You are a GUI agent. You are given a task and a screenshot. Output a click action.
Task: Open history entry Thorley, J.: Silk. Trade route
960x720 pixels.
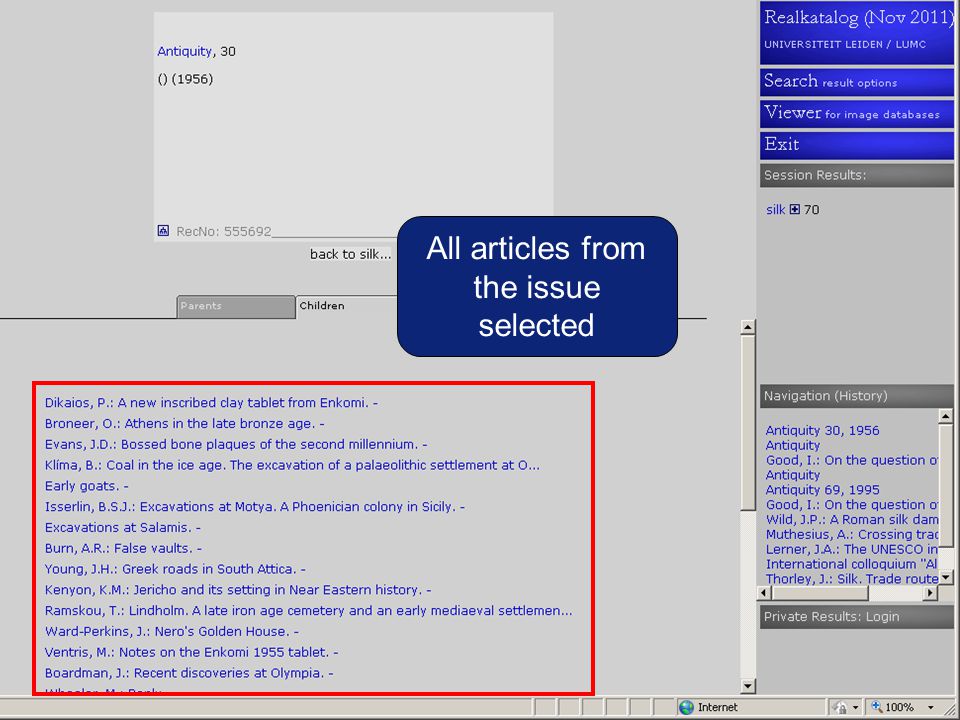tap(852, 579)
